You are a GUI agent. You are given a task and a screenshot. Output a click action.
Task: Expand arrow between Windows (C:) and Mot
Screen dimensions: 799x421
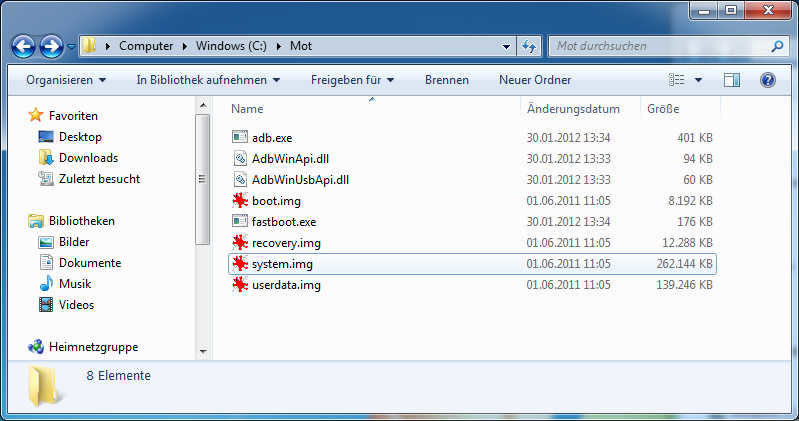click(279, 46)
